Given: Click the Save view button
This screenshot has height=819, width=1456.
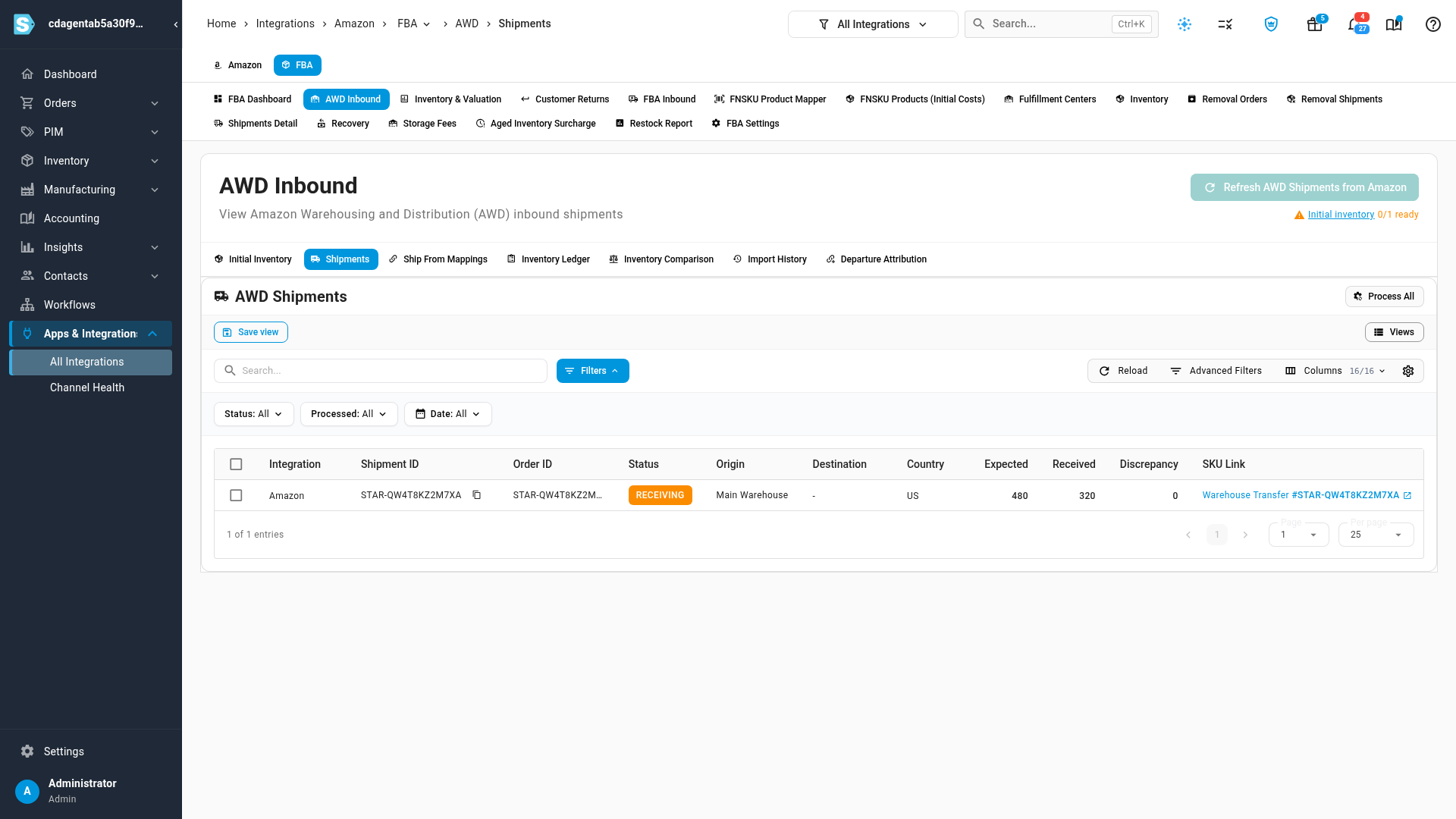Looking at the screenshot, I should click(251, 332).
